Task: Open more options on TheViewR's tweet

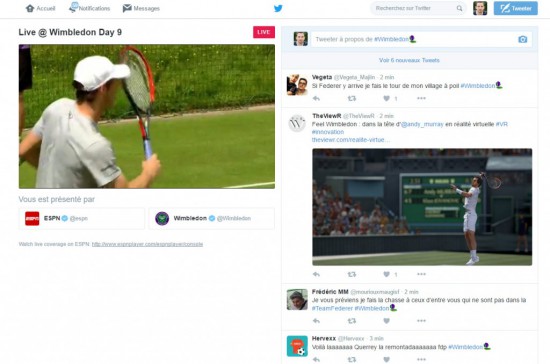Action: click(421, 274)
